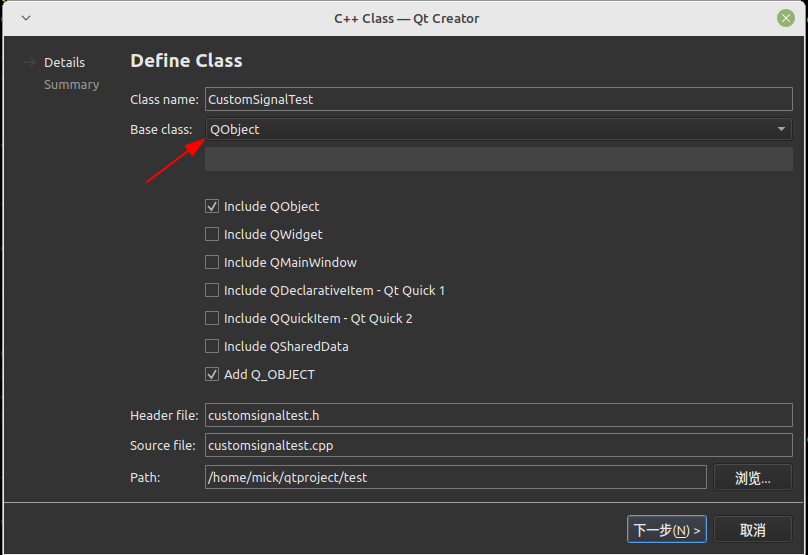
Task: Click the 取消 cancel button
Action: (x=752, y=530)
